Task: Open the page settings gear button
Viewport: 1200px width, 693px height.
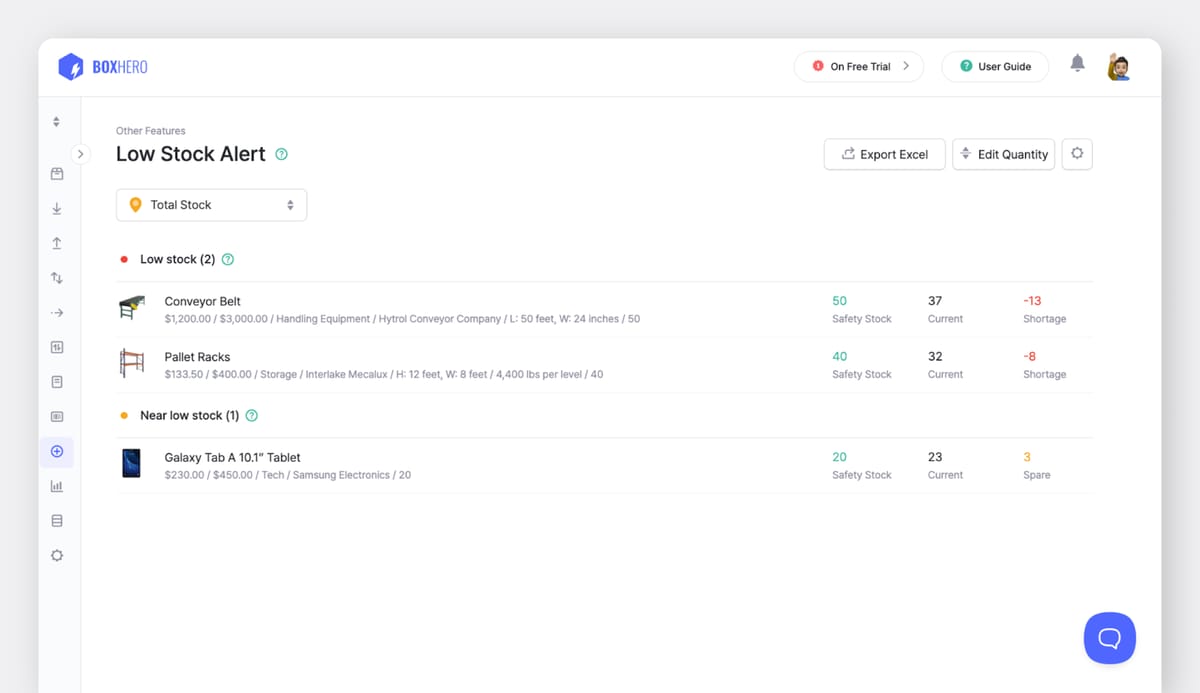Action: 1077,154
